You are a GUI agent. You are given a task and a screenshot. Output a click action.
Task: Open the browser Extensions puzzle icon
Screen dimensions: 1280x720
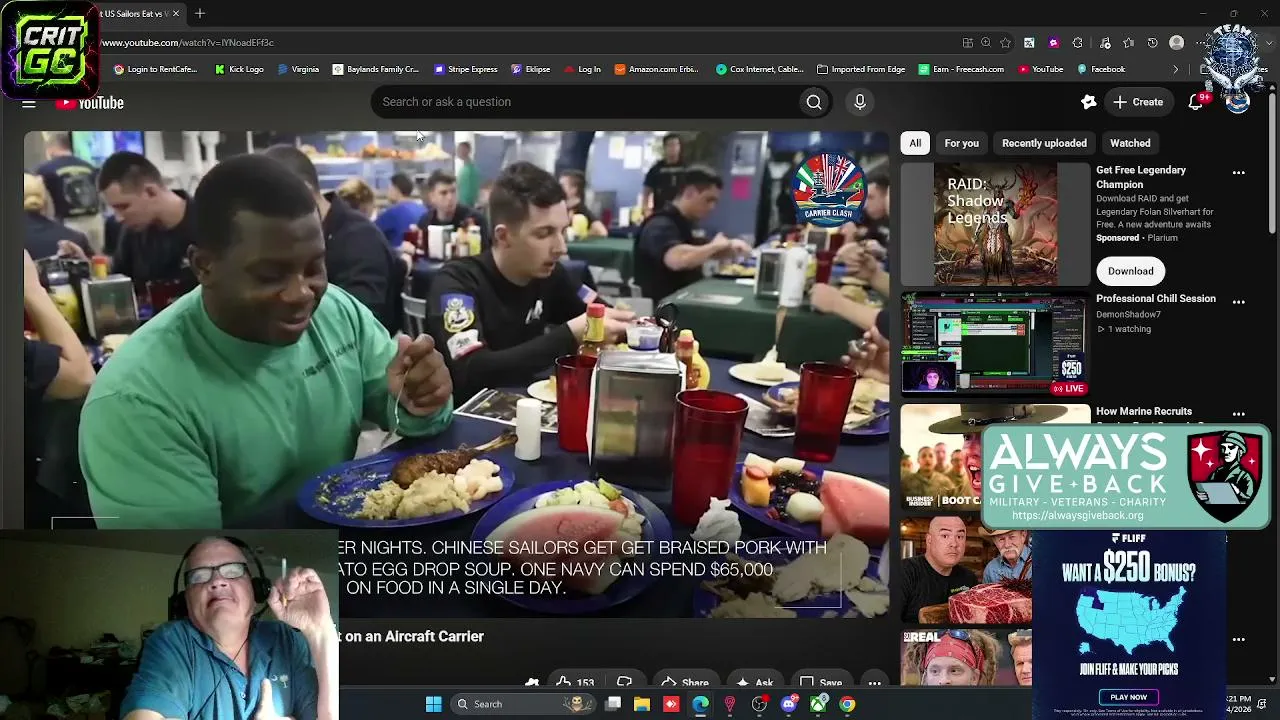tap(1077, 43)
